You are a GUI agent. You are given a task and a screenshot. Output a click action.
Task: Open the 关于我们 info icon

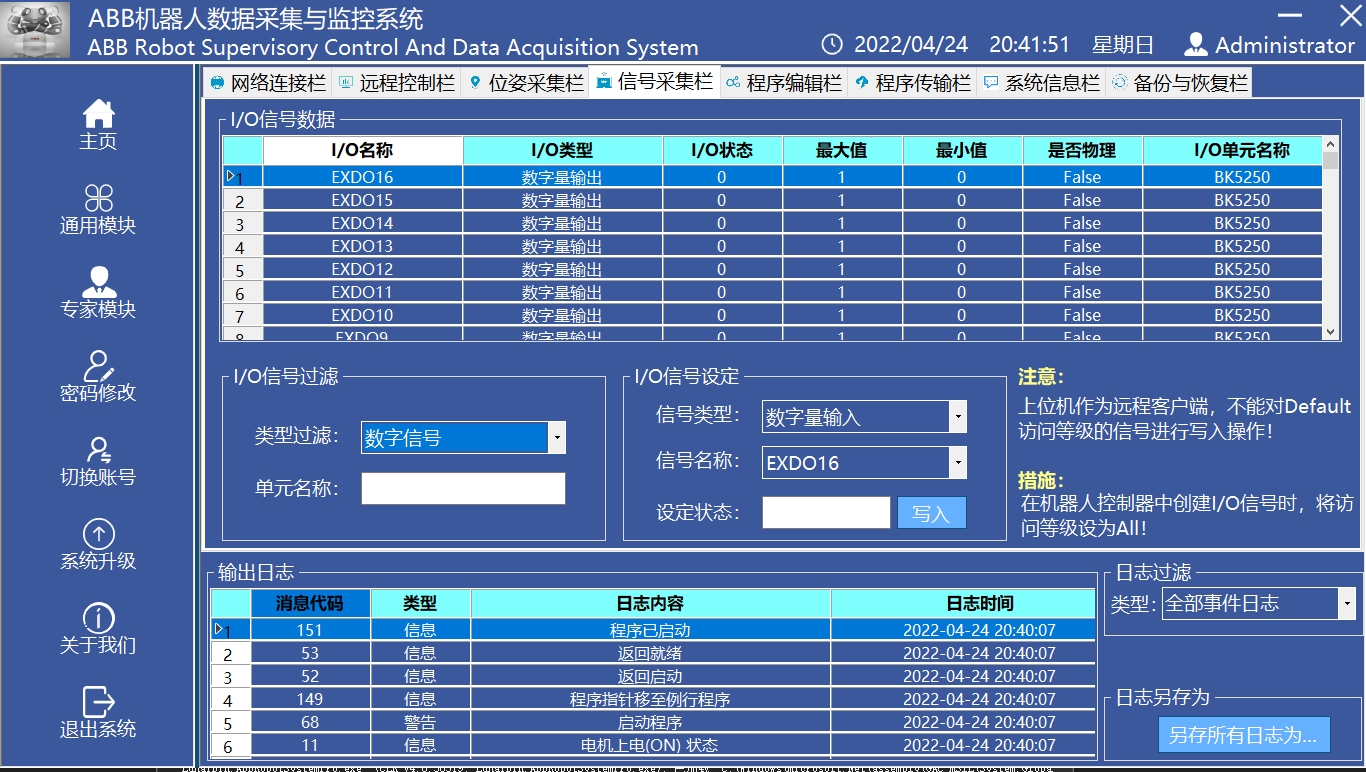[98, 617]
